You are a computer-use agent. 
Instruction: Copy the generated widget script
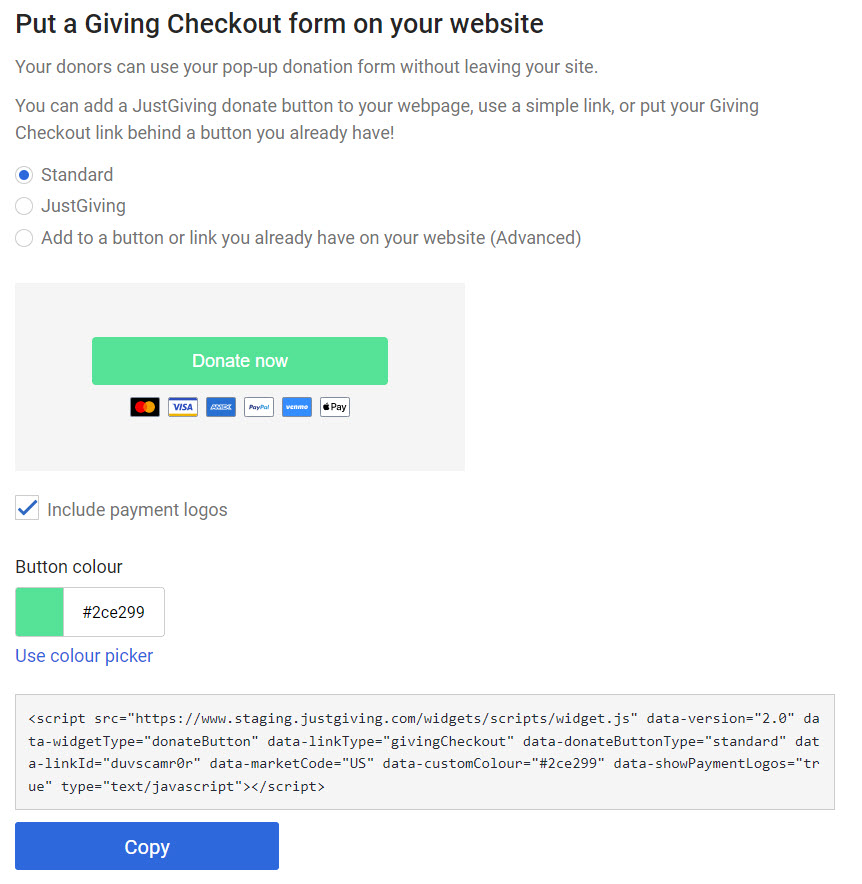(x=146, y=846)
